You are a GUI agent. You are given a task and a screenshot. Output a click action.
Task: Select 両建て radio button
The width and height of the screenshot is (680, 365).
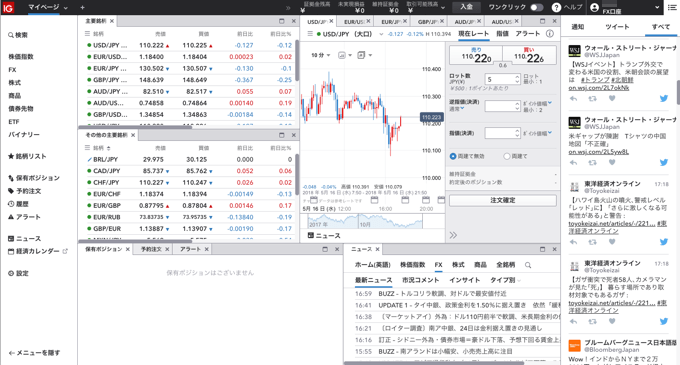(x=507, y=156)
